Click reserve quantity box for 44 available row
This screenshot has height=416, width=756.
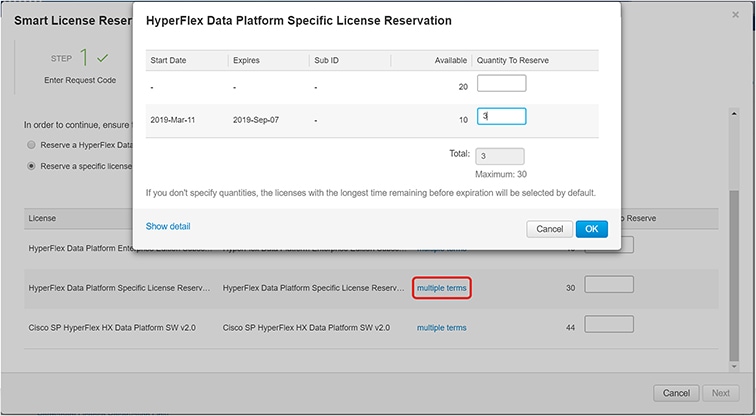pos(609,324)
